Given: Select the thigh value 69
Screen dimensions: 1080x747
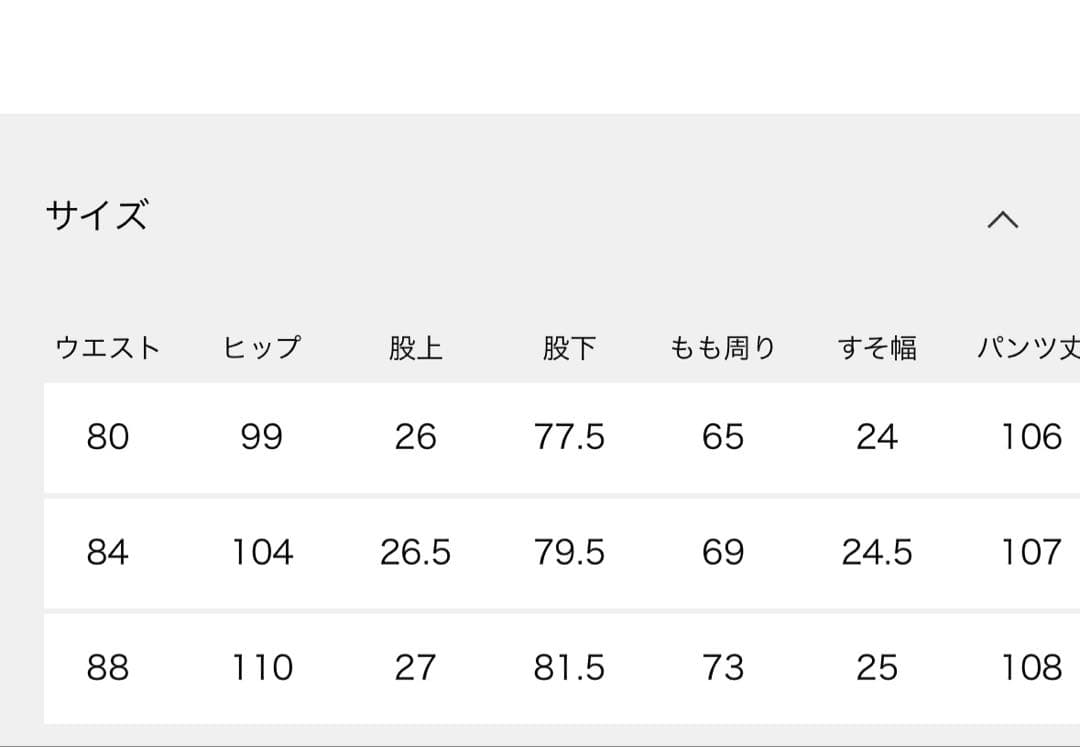Looking at the screenshot, I should [x=724, y=552].
